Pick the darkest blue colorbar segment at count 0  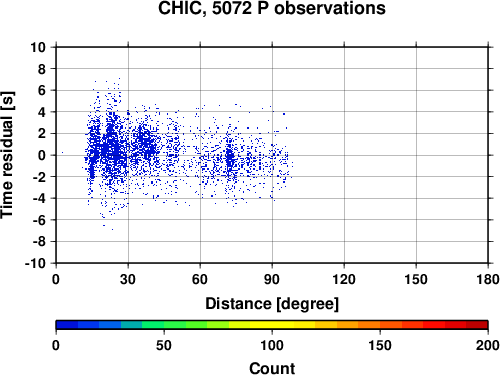coord(67,325)
